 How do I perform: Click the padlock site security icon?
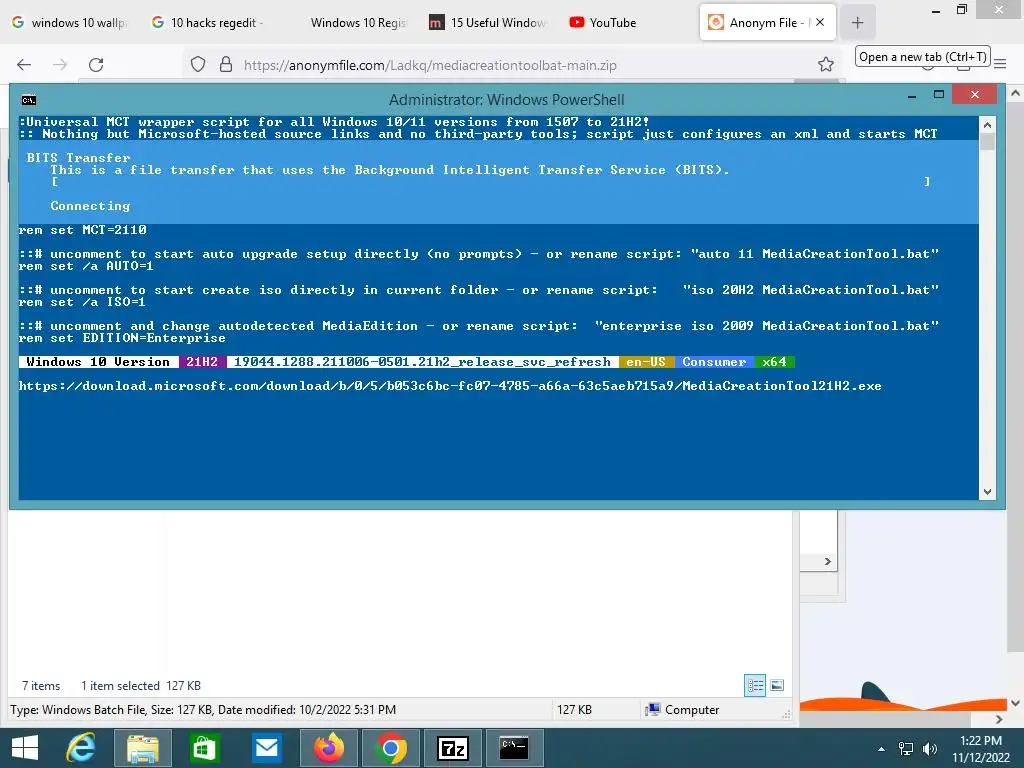click(226, 64)
